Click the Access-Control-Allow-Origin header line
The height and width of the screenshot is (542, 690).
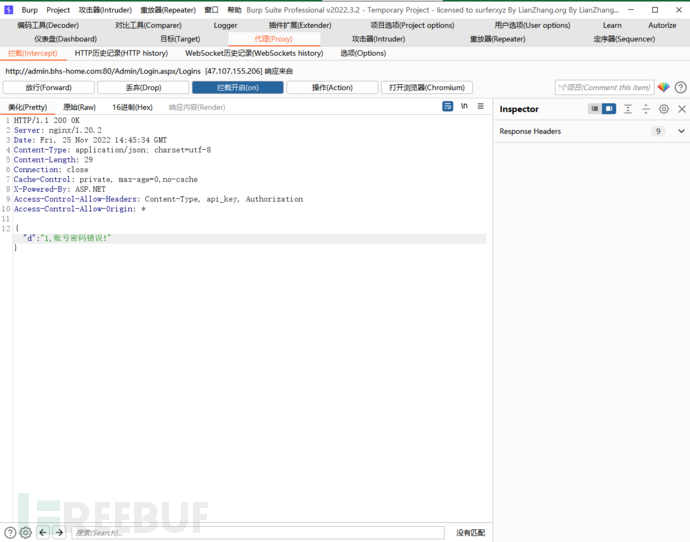click(80, 209)
